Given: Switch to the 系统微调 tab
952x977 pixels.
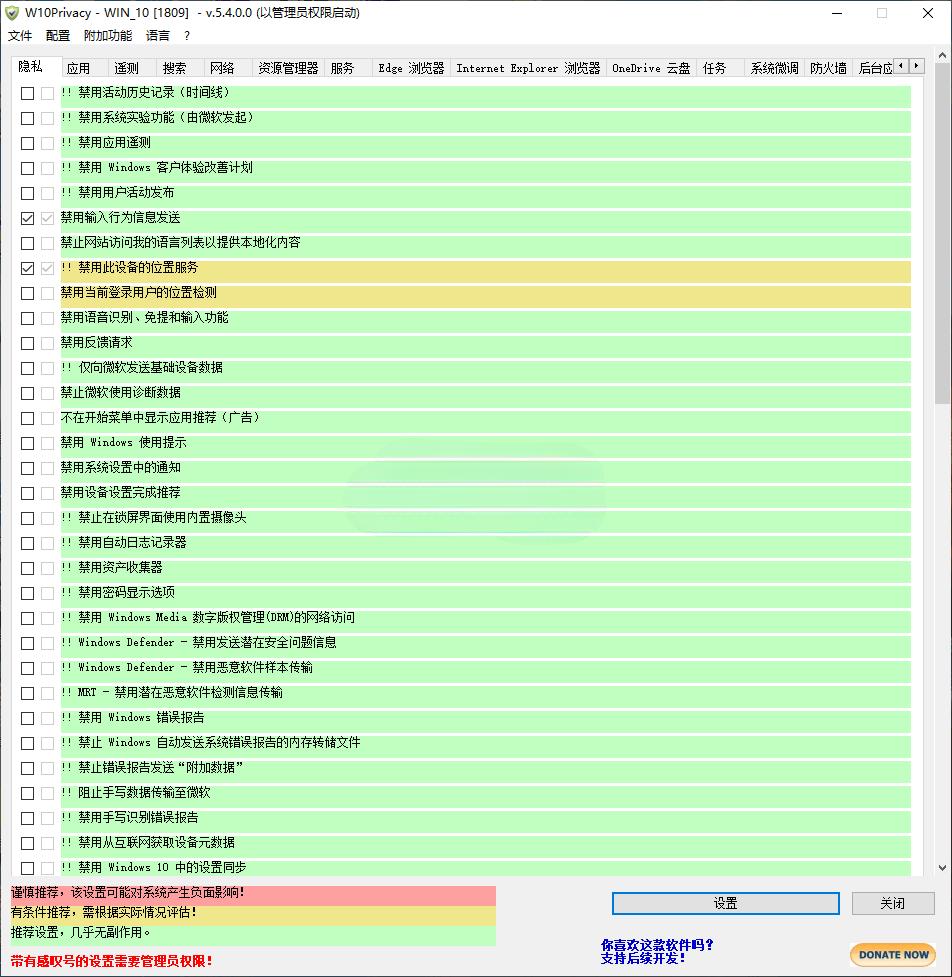Looking at the screenshot, I should click(x=774, y=68).
